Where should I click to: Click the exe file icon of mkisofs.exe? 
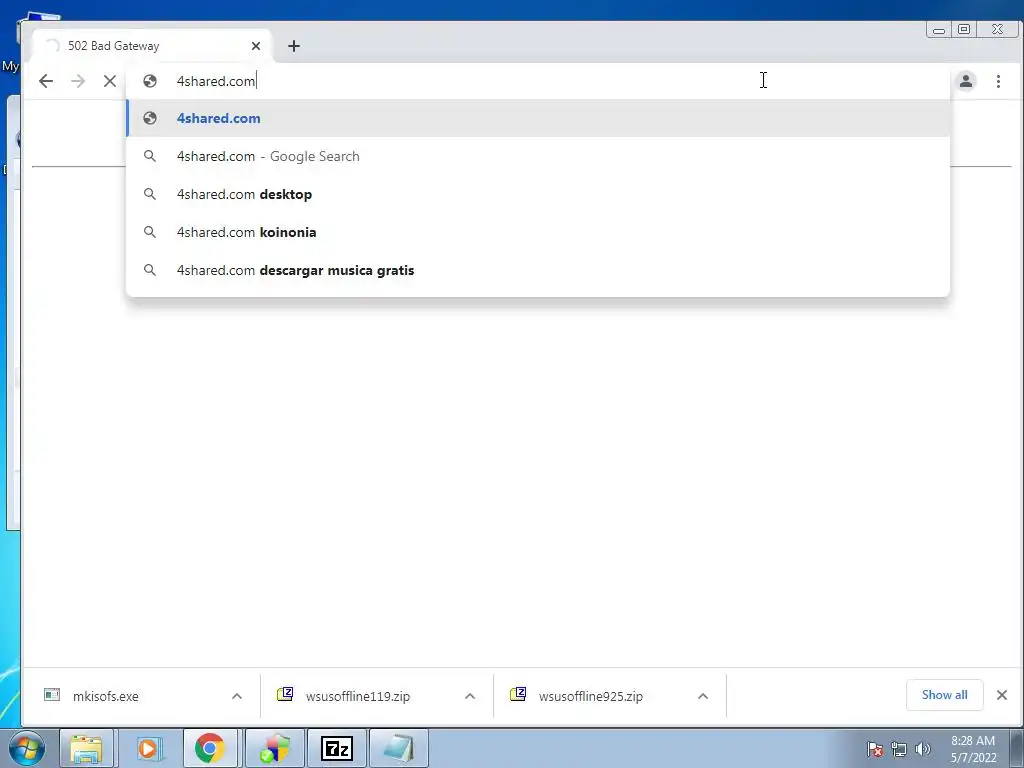pos(52,694)
